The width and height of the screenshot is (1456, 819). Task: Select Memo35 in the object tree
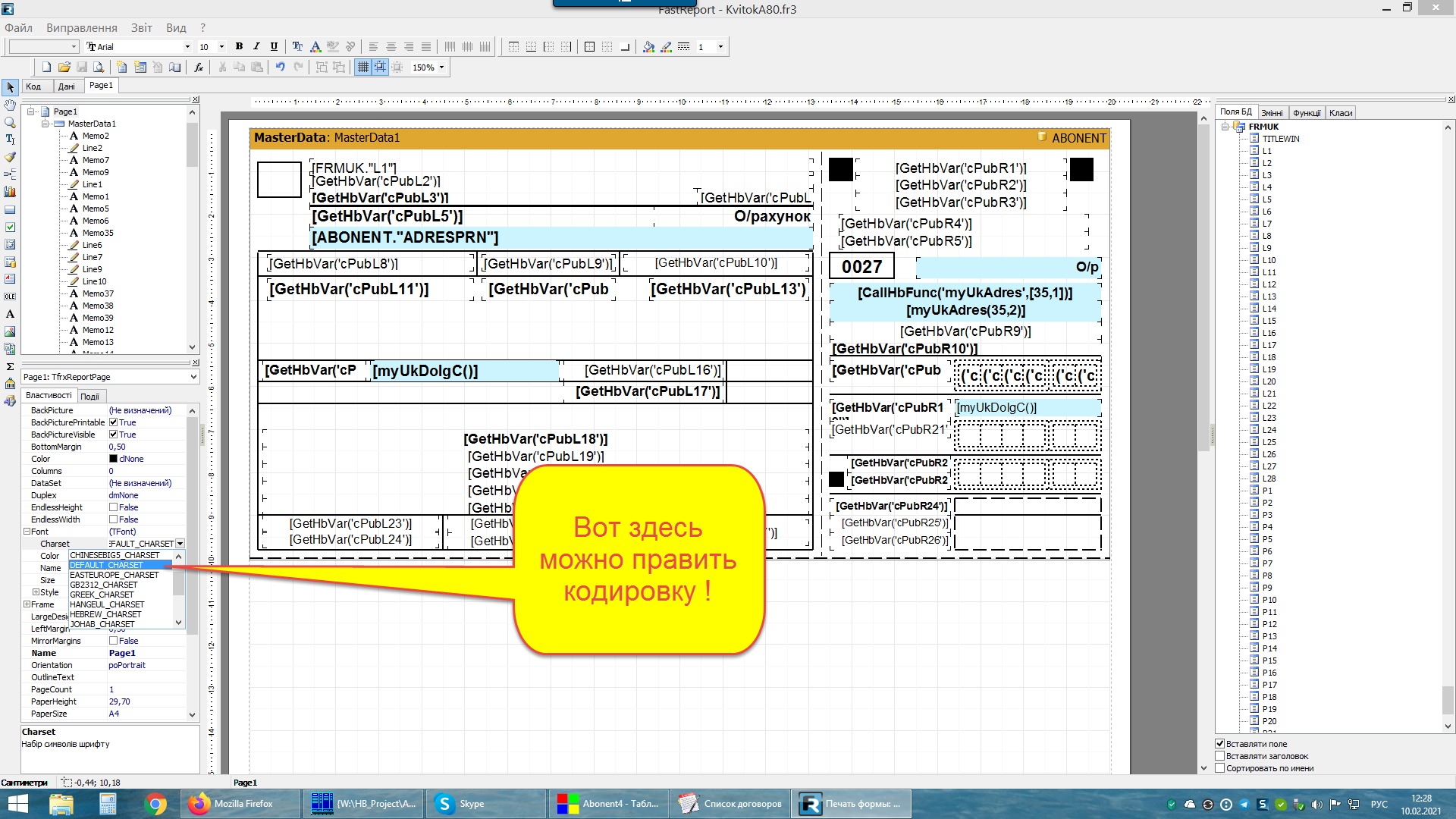coord(98,233)
